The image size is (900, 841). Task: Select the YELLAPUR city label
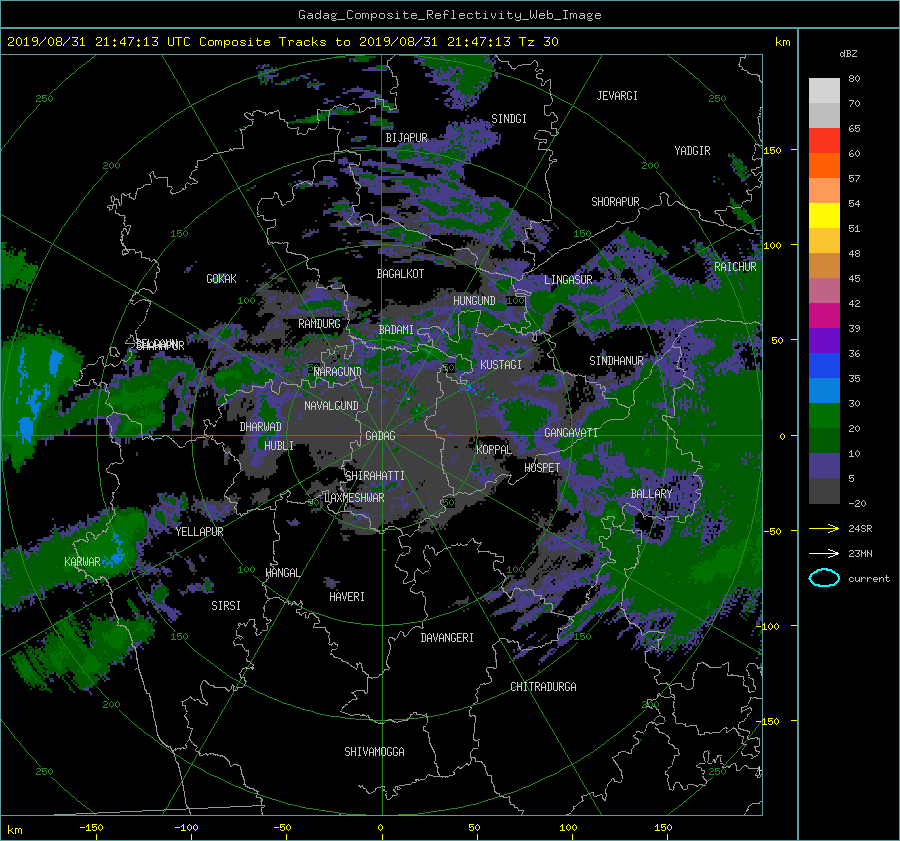coord(200,532)
